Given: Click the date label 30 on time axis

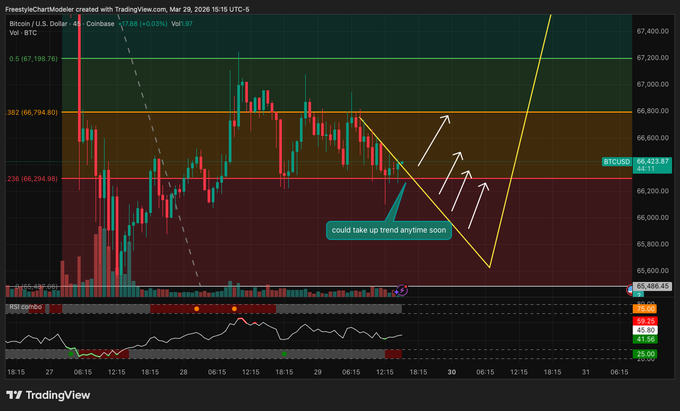Looking at the screenshot, I should [x=452, y=370].
